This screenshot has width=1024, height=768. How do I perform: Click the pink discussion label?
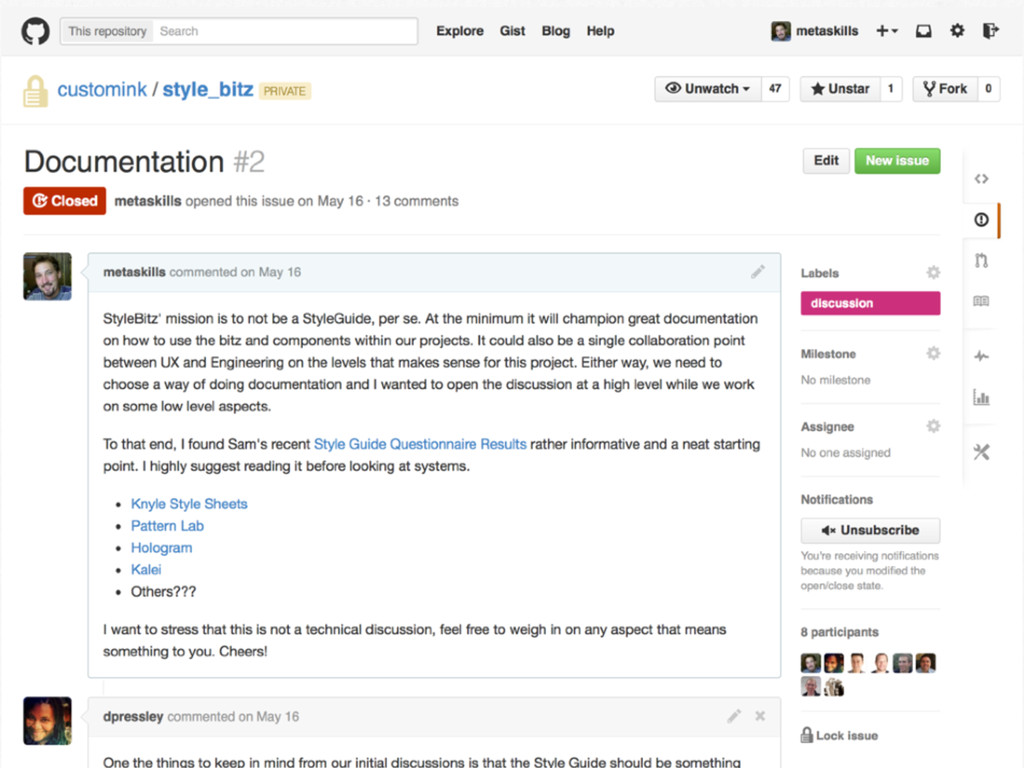pos(871,303)
